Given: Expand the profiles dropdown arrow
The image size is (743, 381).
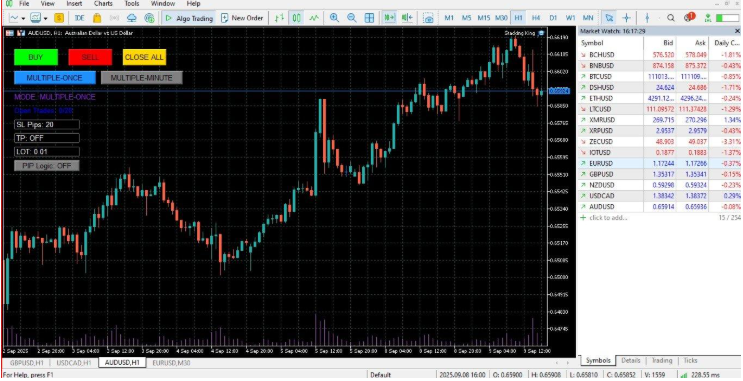Looking at the screenshot, I should (x=45, y=18).
